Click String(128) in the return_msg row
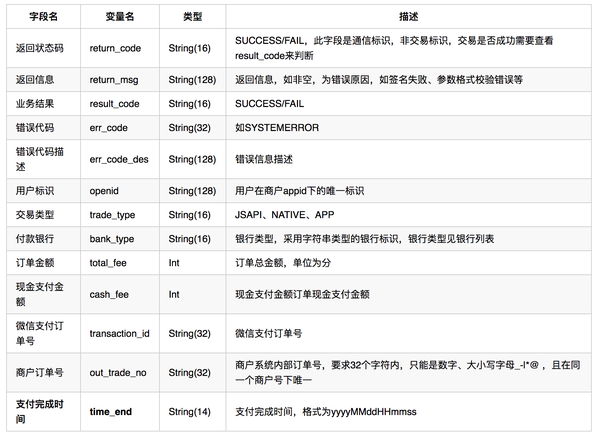Image resolution: width=600 pixels, height=437 pixels. pyautogui.click(x=192, y=80)
